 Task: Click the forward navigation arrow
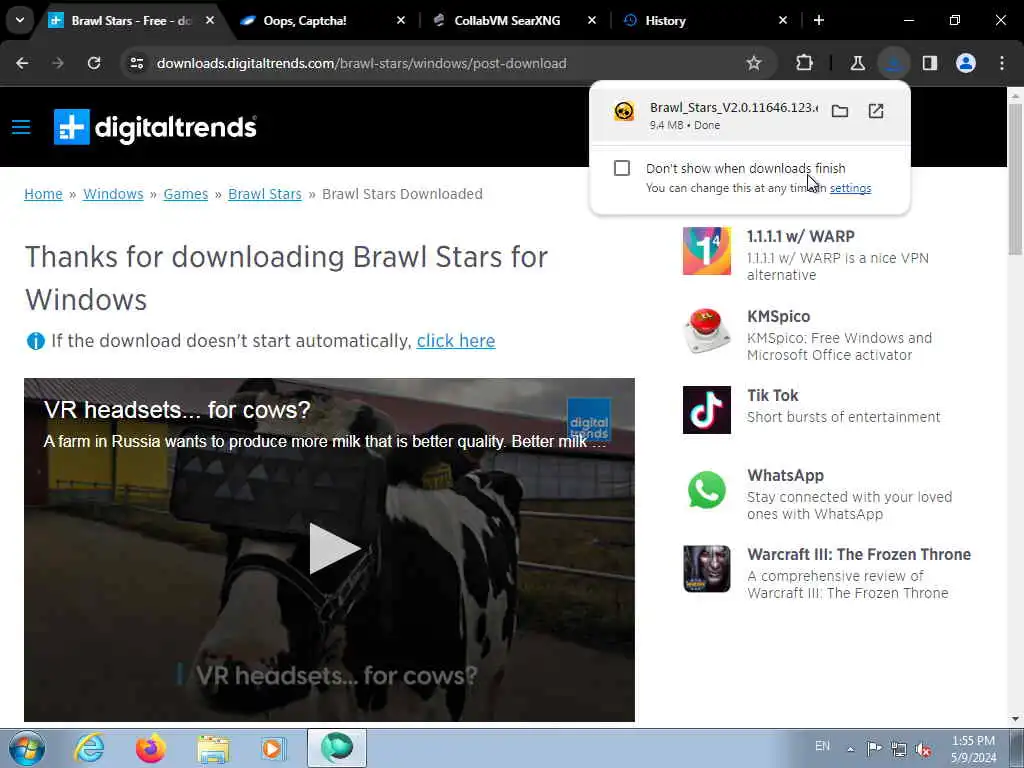pos(58,63)
